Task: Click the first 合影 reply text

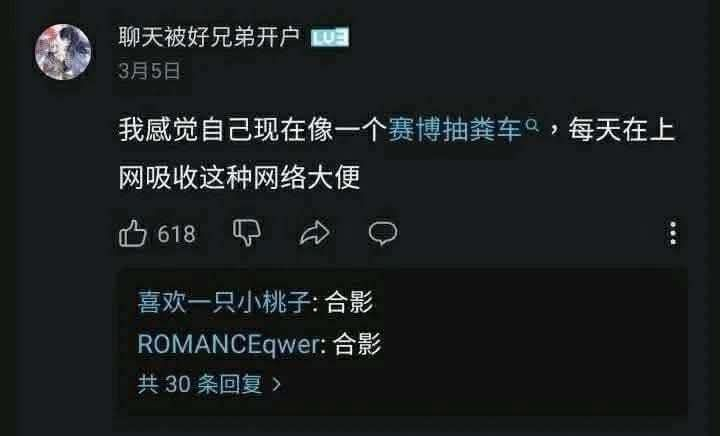Action: coord(349,302)
